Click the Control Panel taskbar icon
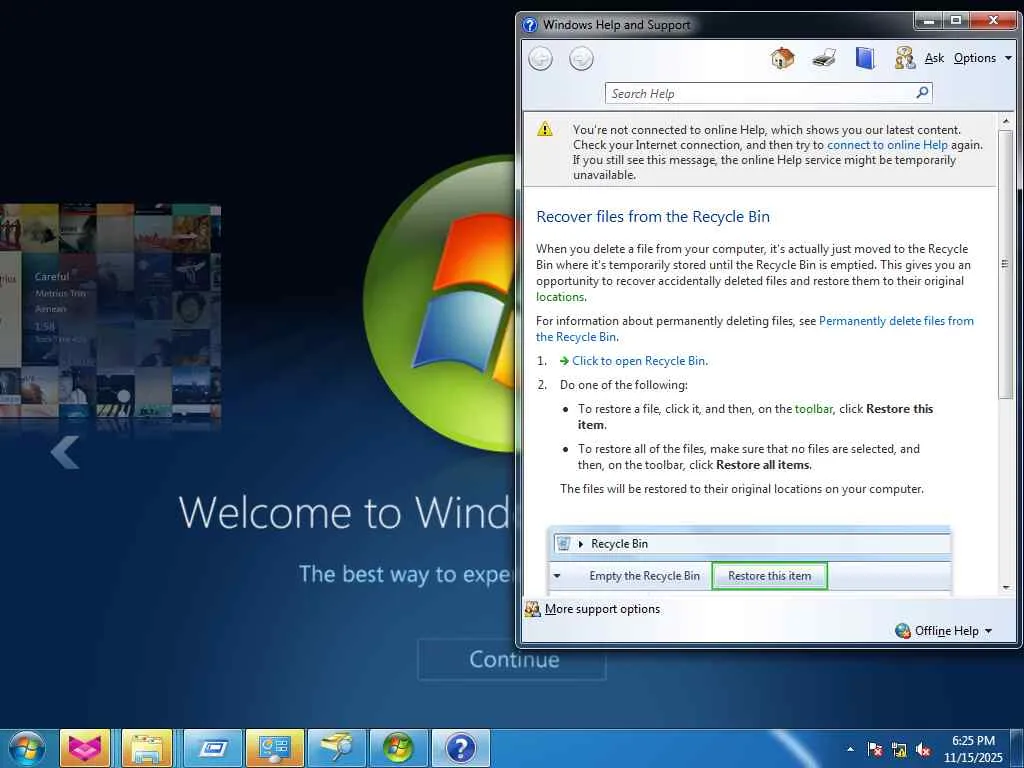 click(275, 748)
